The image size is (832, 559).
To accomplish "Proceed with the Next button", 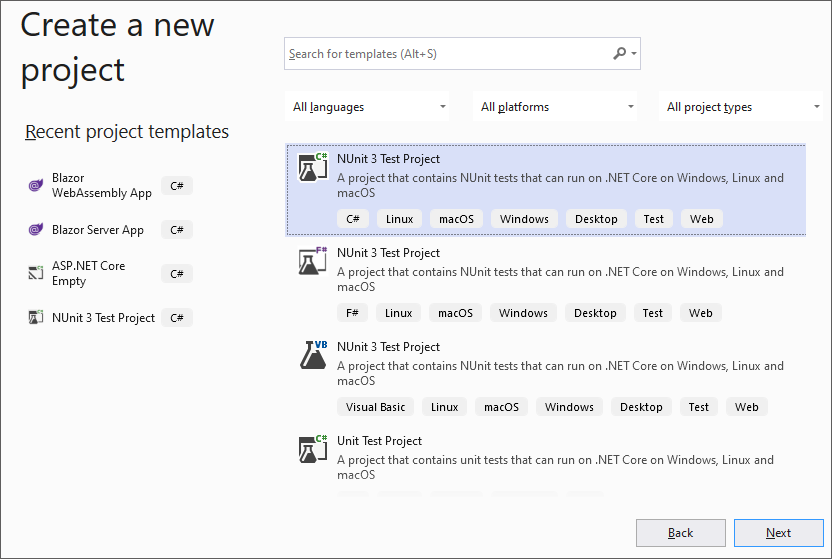I will tap(778, 532).
